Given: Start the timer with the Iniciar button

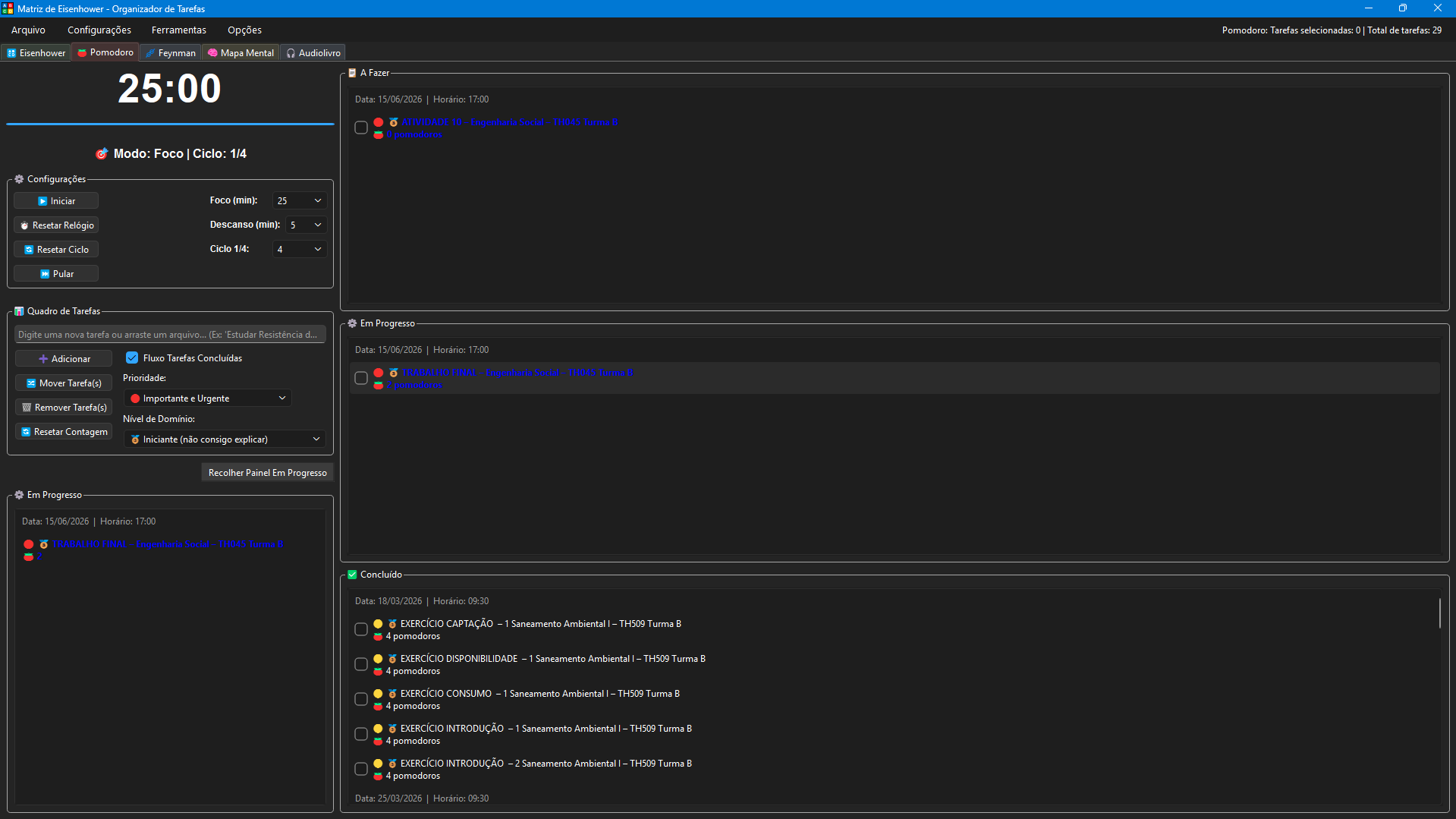Looking at the screenshot, I should coord(56,201).
